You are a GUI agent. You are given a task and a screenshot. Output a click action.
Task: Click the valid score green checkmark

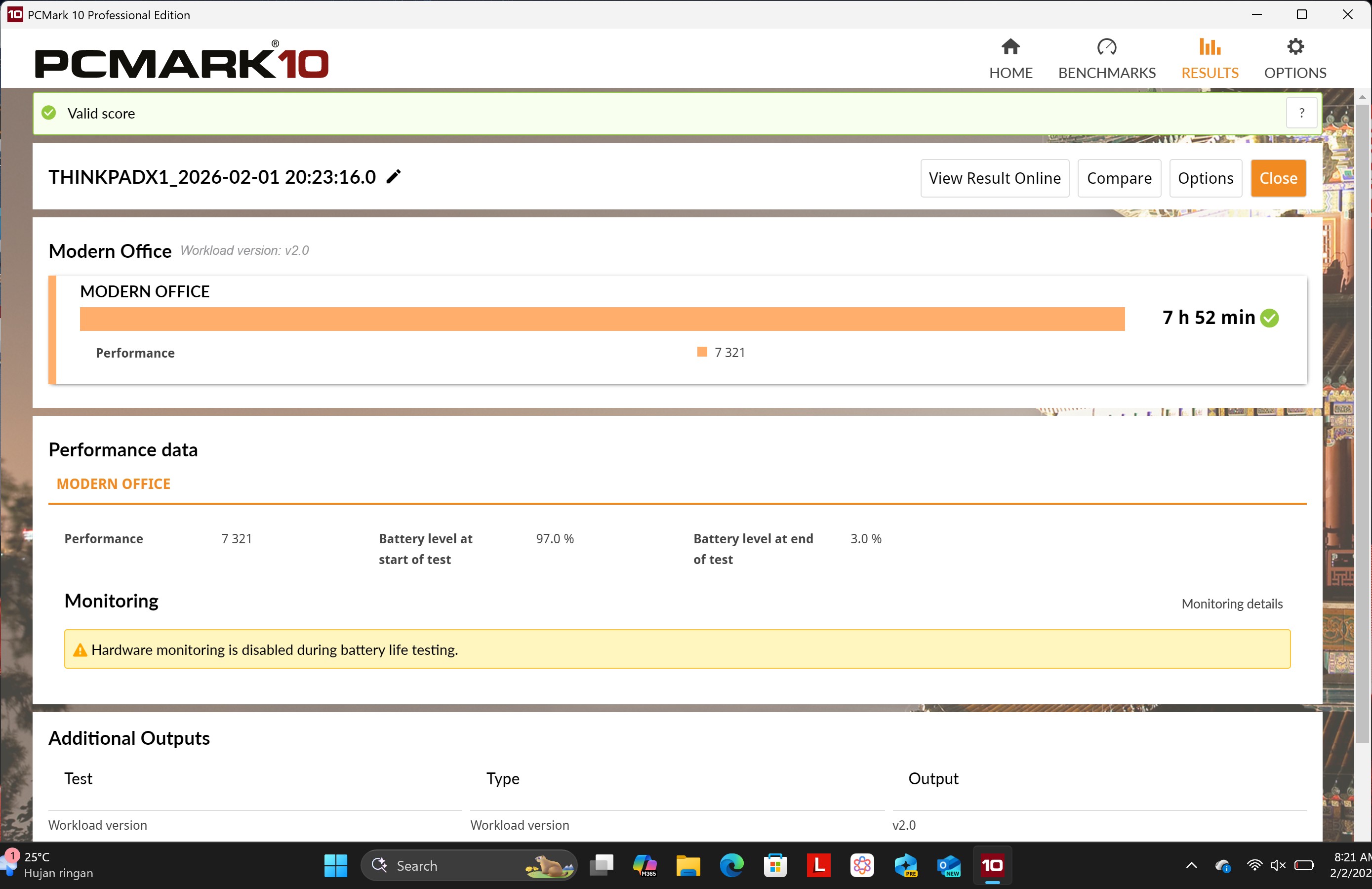pos(48,113)
